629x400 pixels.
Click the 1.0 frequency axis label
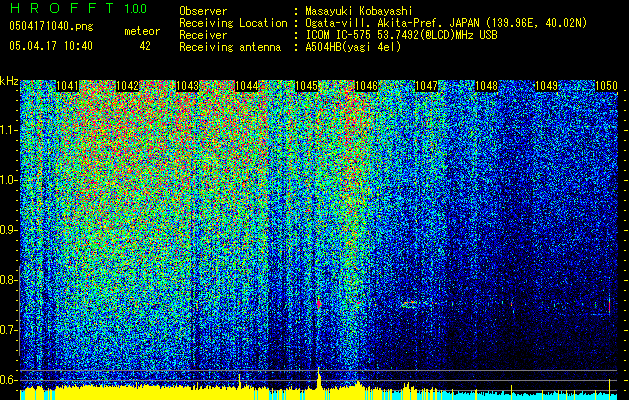[9, 180]
